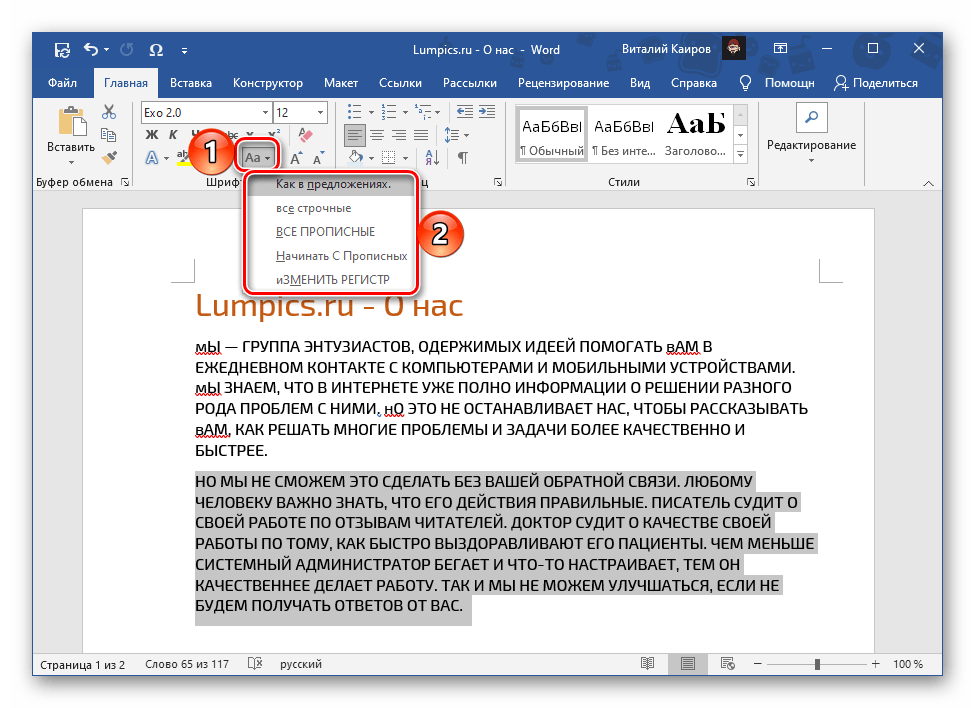Click the Increase Font Size icon
The height and width of the screenshot is (708, 975).
pos(295,156)
